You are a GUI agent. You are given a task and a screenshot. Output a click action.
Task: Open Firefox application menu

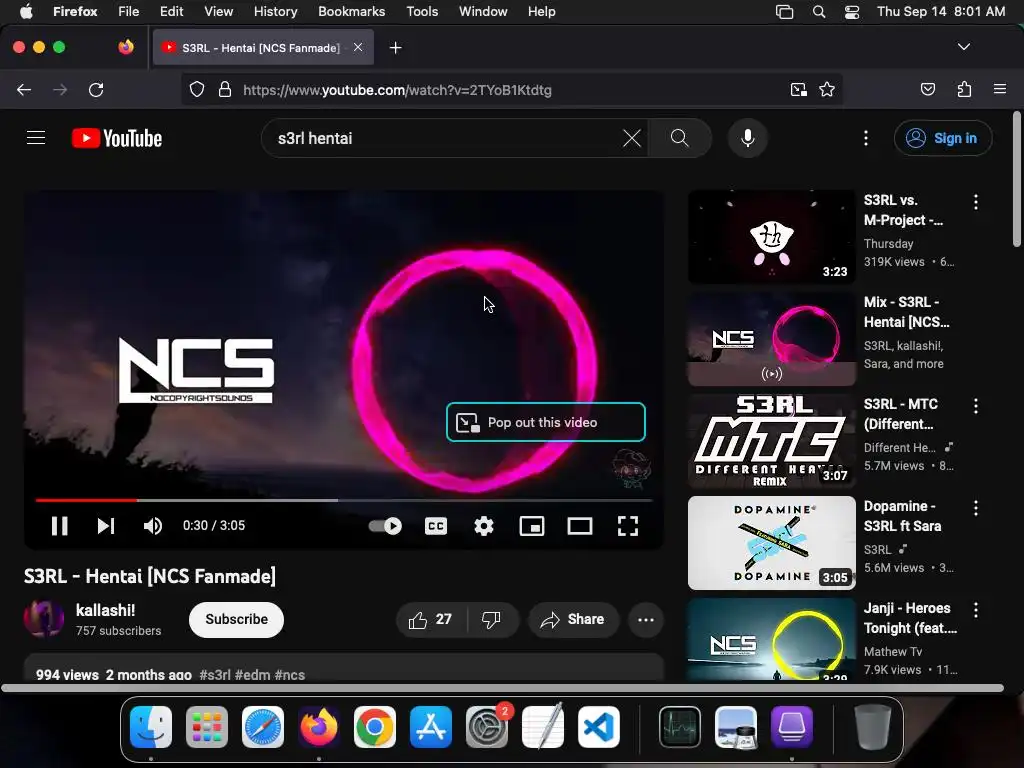(1000, 89)
